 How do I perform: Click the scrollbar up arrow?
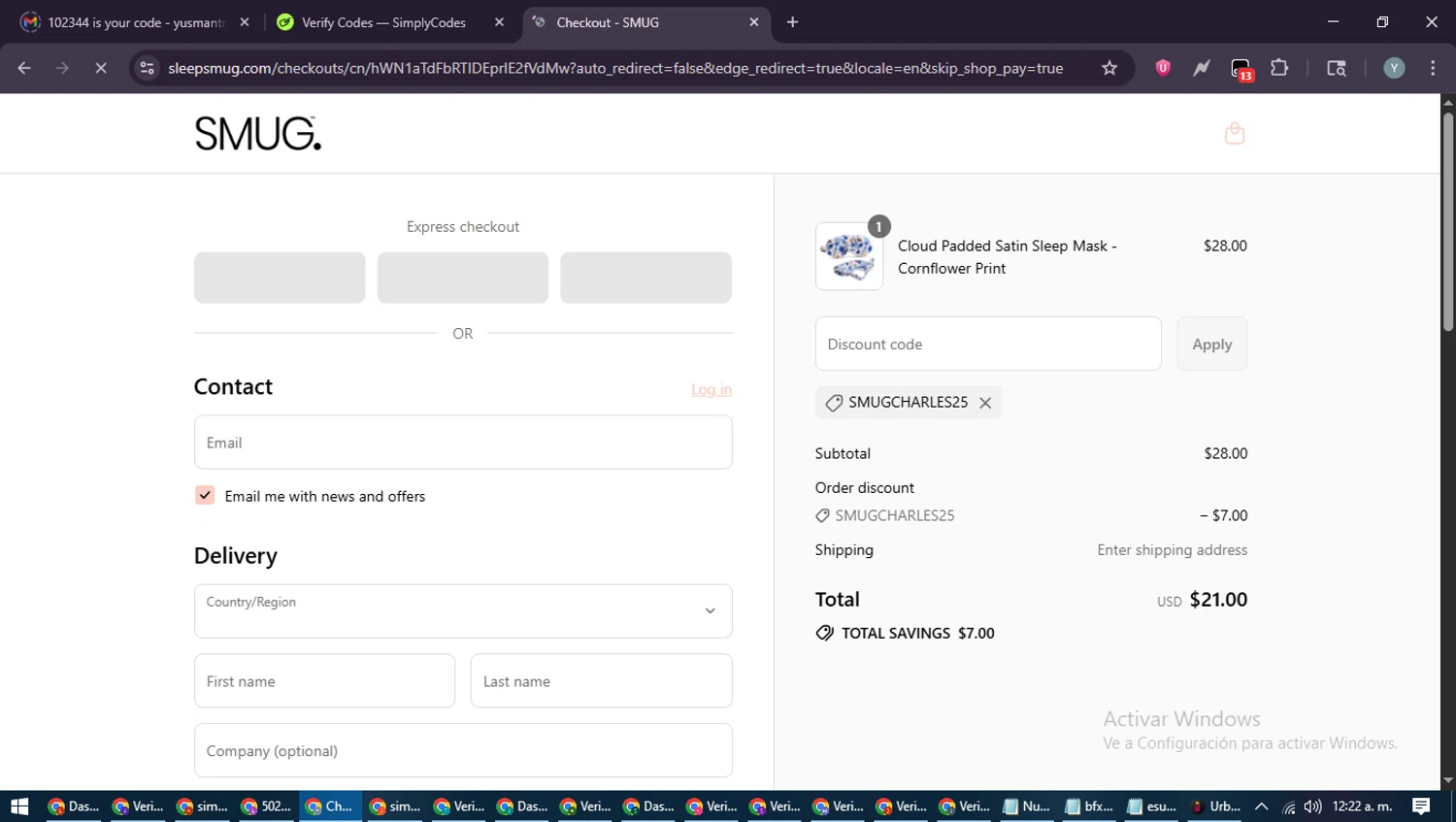point(1448,101)
